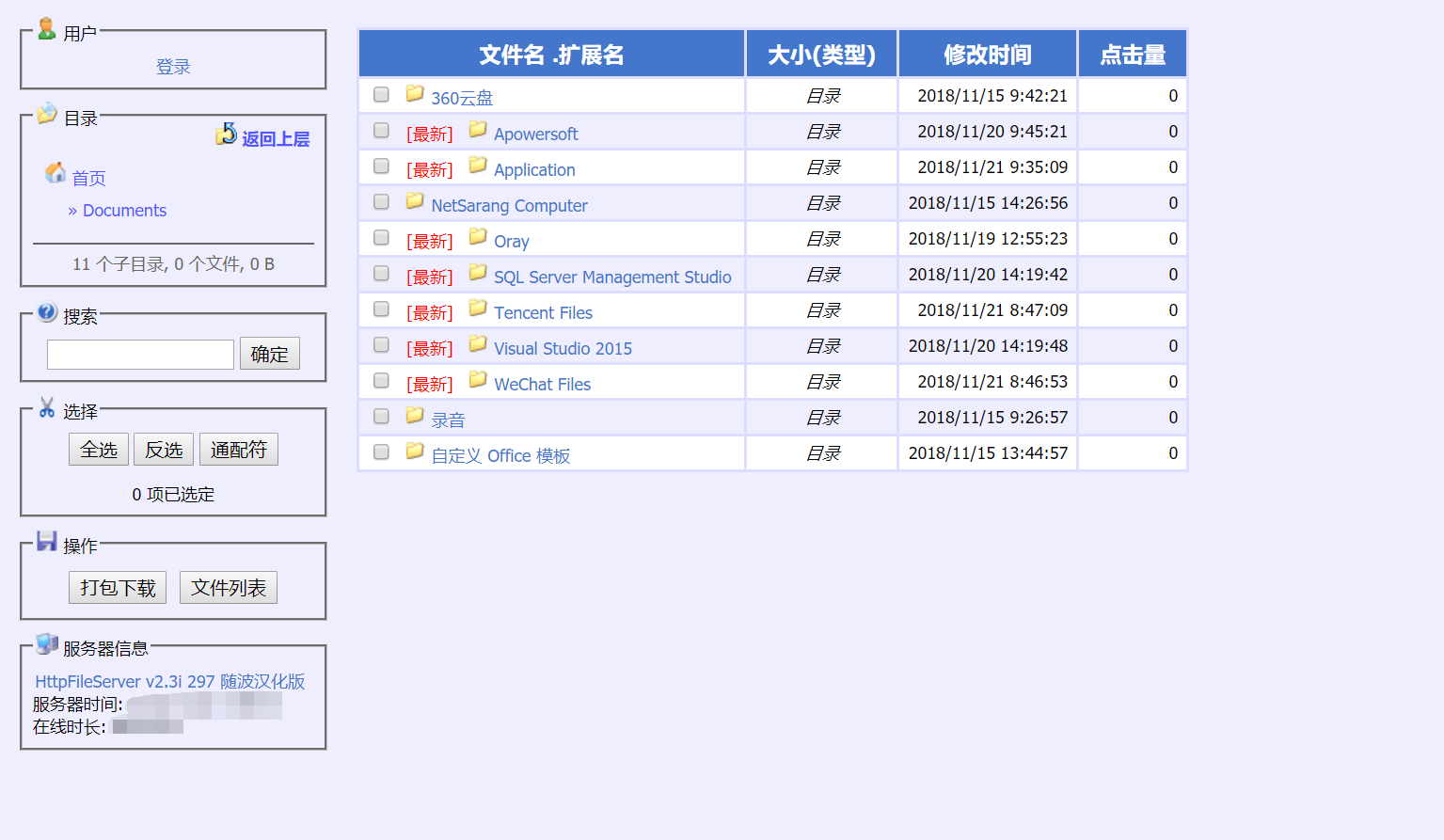Screen dimensions: 1444x840
Task: Select the checkbox for 自定义 Office 模板
Action: coord(381,452)
